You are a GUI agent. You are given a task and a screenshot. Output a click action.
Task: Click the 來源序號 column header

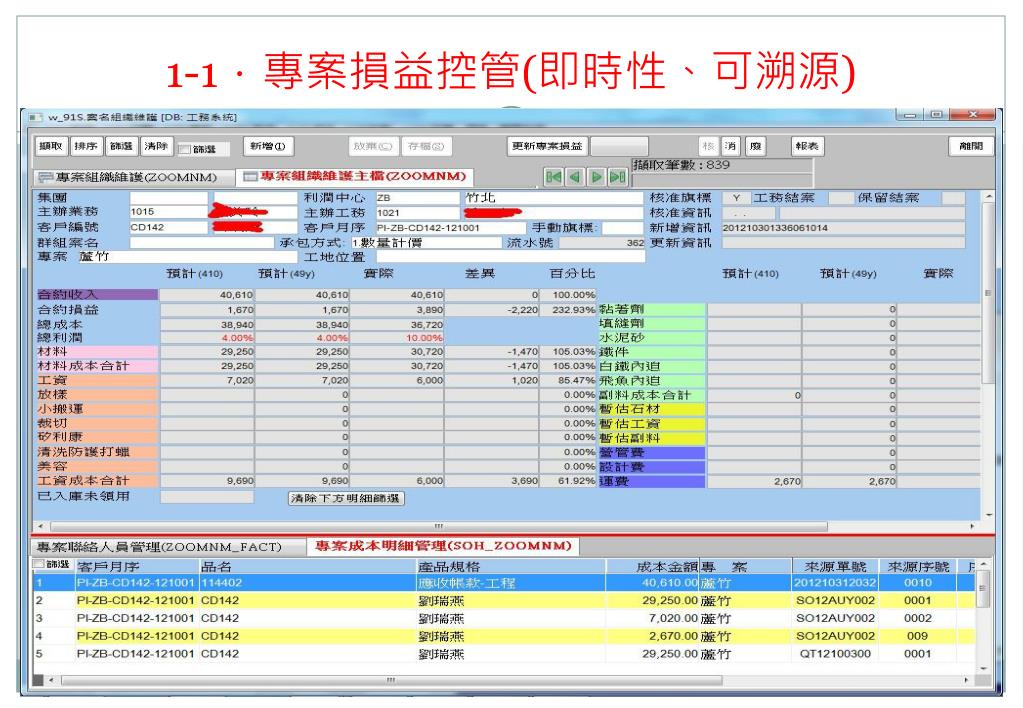[918, 566]
